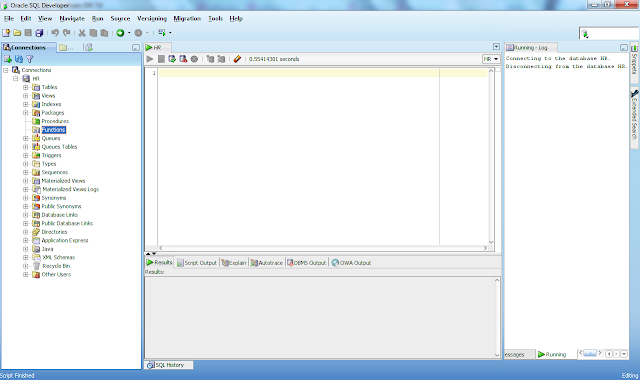Click the New Connection green plus icon

pos(7,59)
